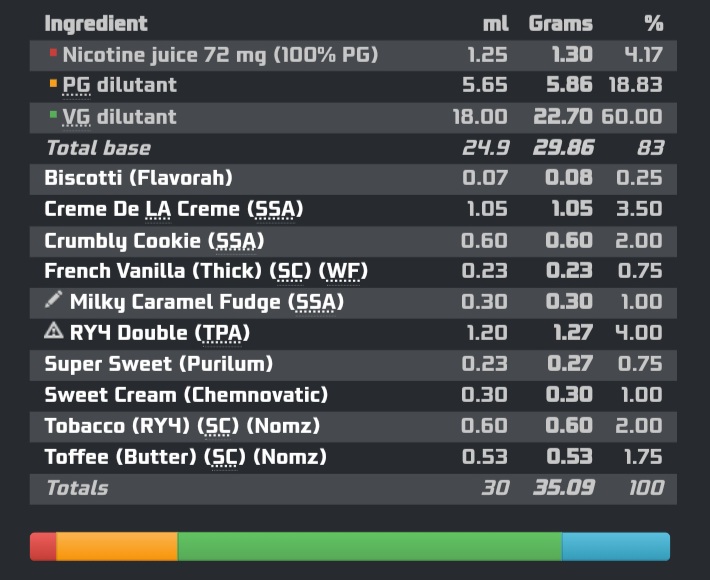Click VG dilutant grams value 22.70
Viewport: 710px width, 580px height.
(x=563, y=117)
